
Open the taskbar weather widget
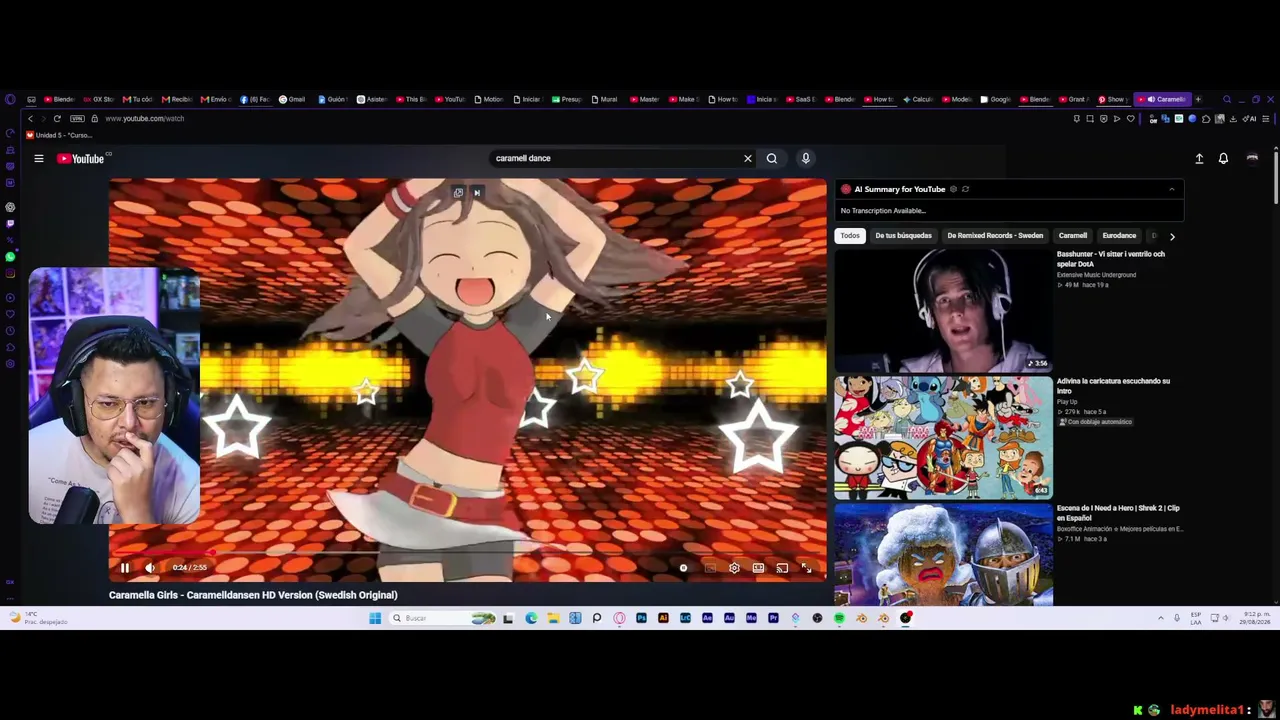(x=37, y=618)
